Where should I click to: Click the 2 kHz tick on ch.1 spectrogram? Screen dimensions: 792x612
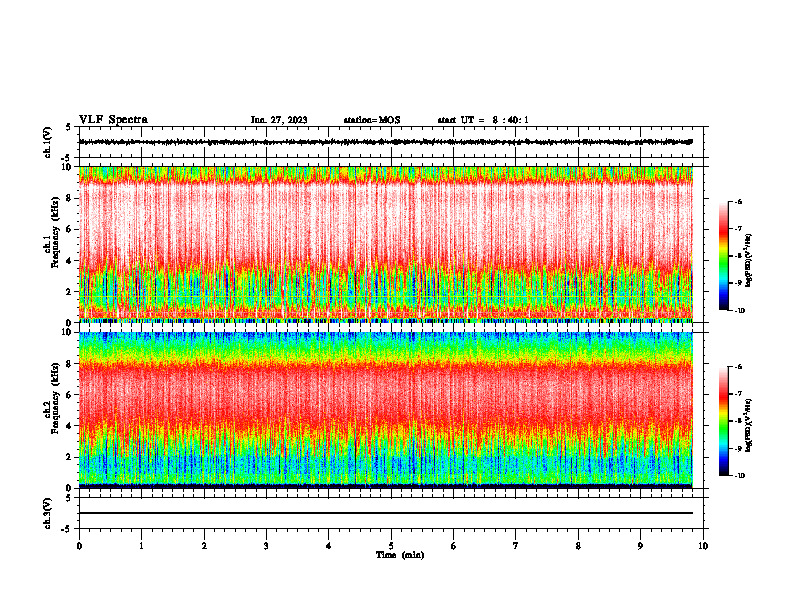click(70, 292)
